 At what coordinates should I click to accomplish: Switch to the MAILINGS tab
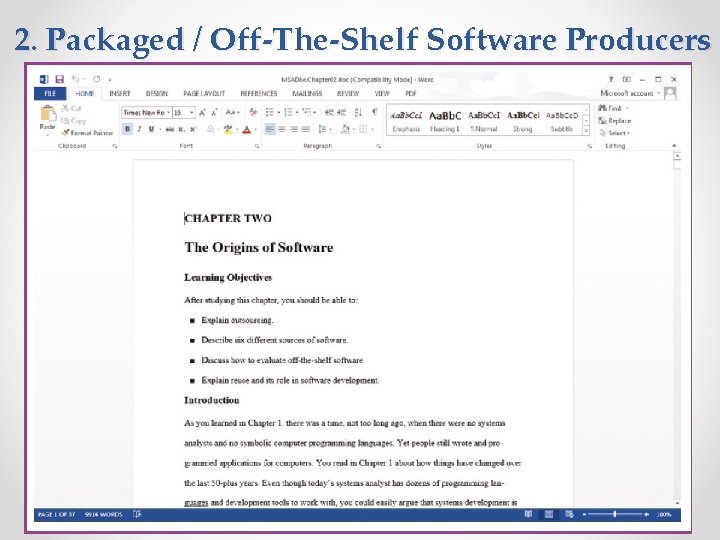pos(307,94)
